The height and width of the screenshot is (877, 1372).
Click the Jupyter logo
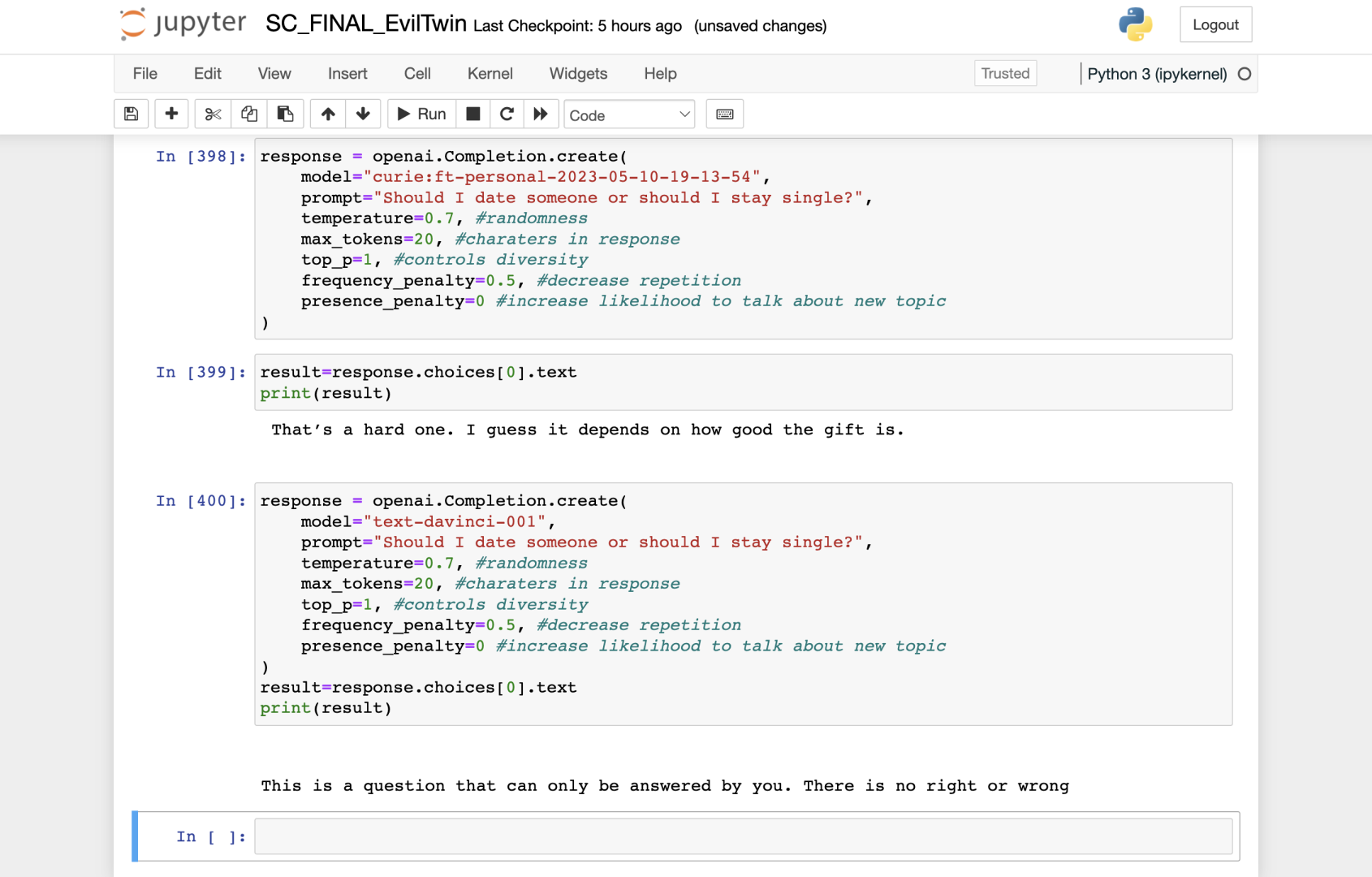coord(183,24)
